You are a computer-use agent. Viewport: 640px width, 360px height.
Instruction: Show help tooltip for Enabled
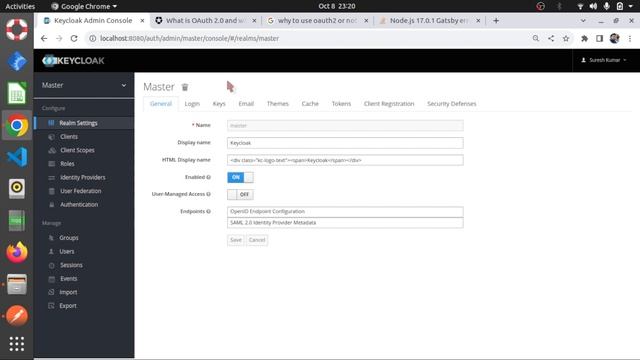click(x=209, y=177)
